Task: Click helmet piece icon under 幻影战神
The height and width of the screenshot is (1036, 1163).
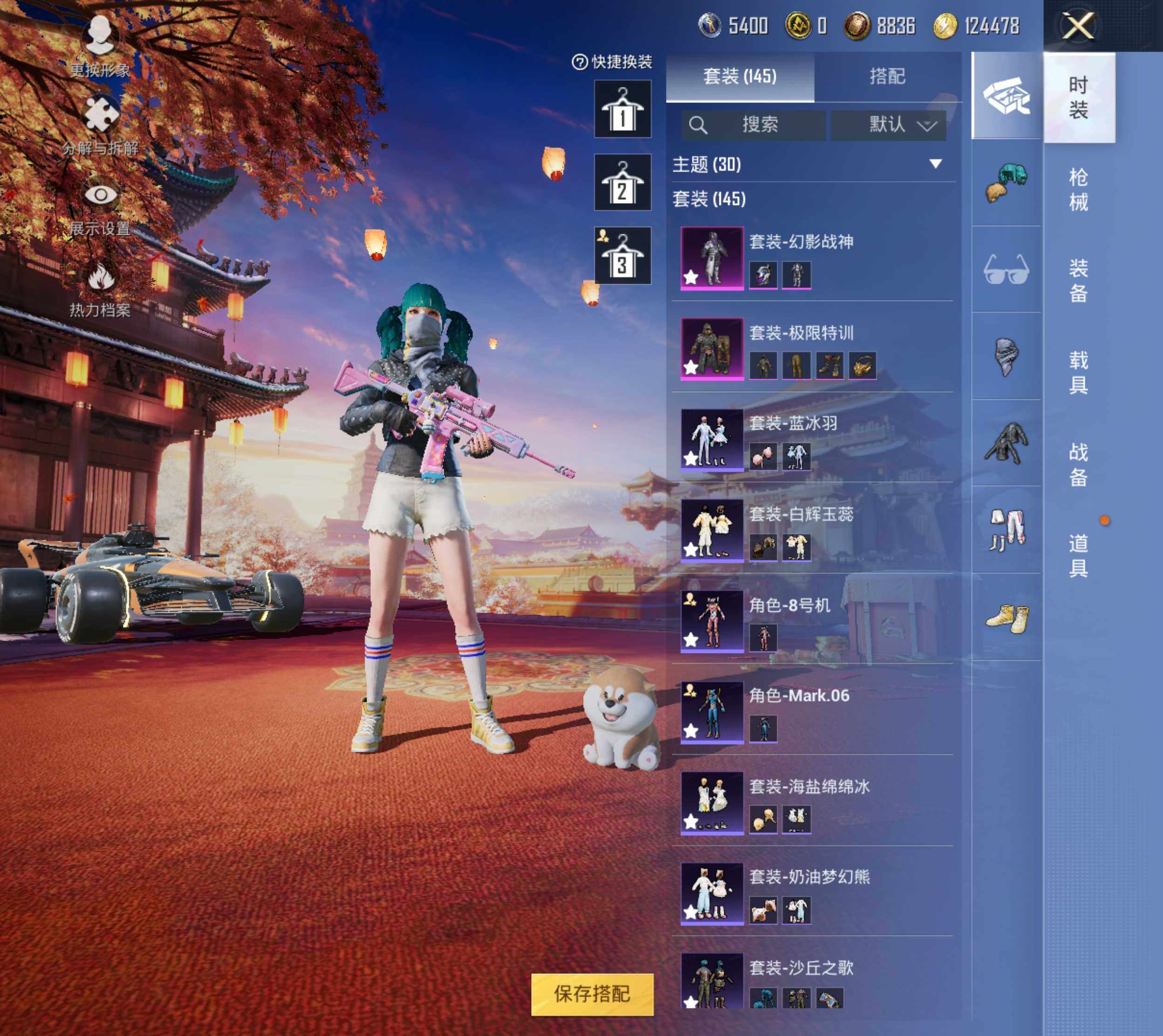Action: point(763,275)
